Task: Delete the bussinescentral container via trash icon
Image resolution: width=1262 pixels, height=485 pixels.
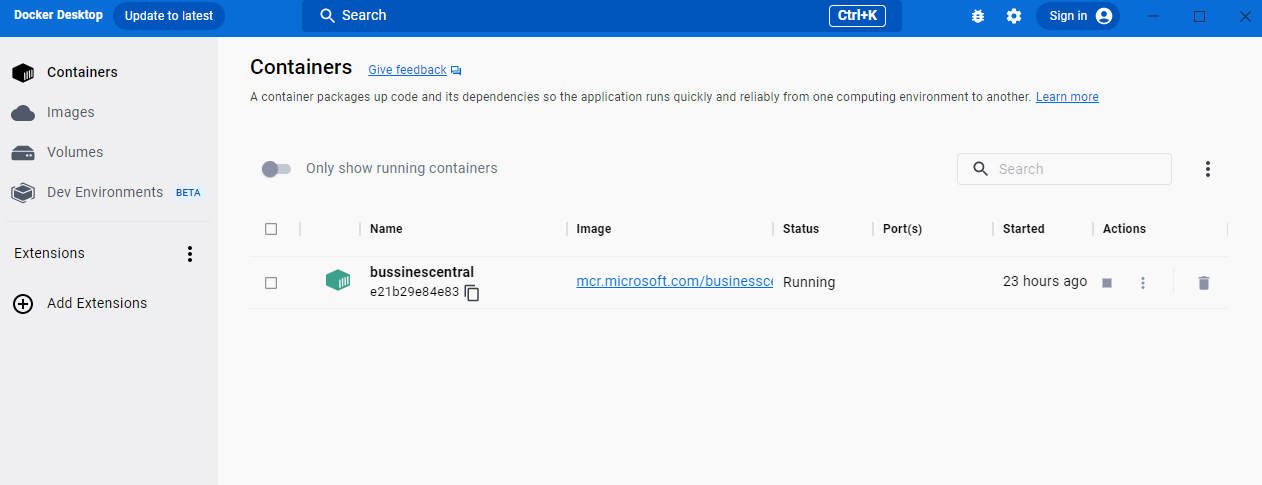Action: [x=1204, y=283]
